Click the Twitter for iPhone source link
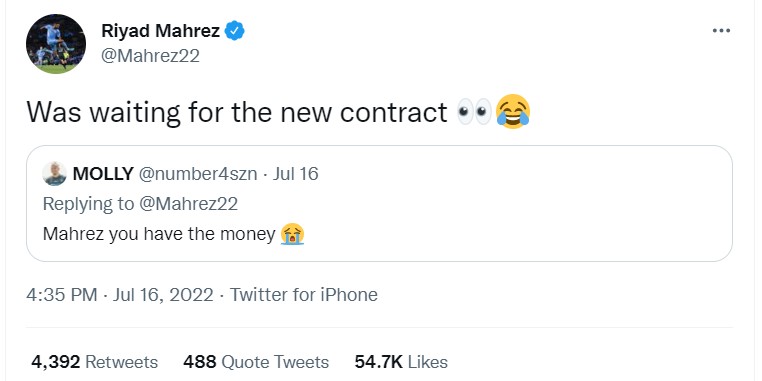The width and height of the screenshot is (762, 381). point(303,294)
